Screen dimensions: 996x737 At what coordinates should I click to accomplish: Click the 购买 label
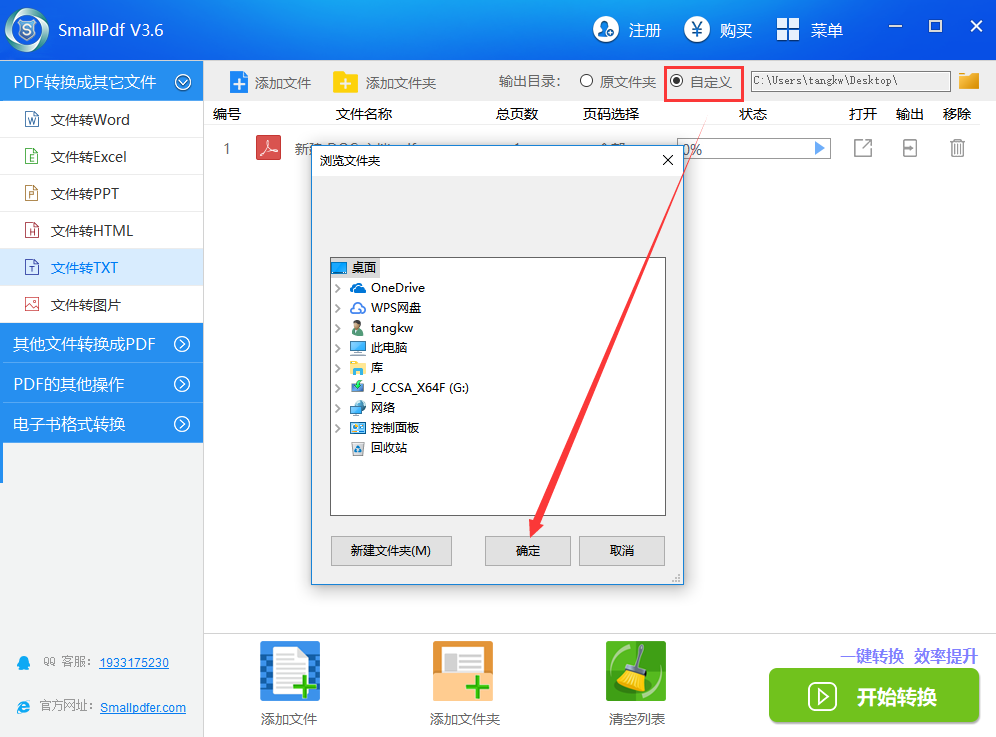tap(736, 30)
